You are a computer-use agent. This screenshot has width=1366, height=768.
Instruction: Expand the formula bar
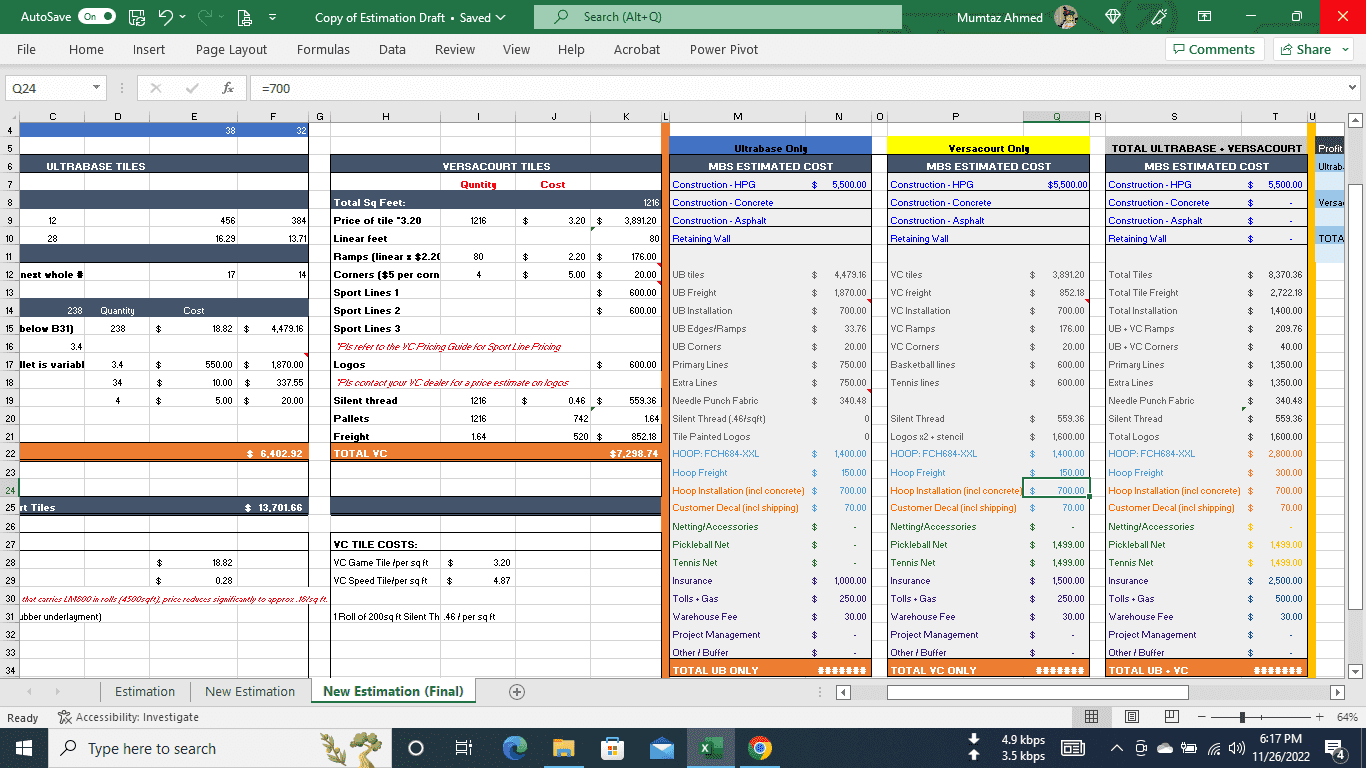[x=1352, y=88]
